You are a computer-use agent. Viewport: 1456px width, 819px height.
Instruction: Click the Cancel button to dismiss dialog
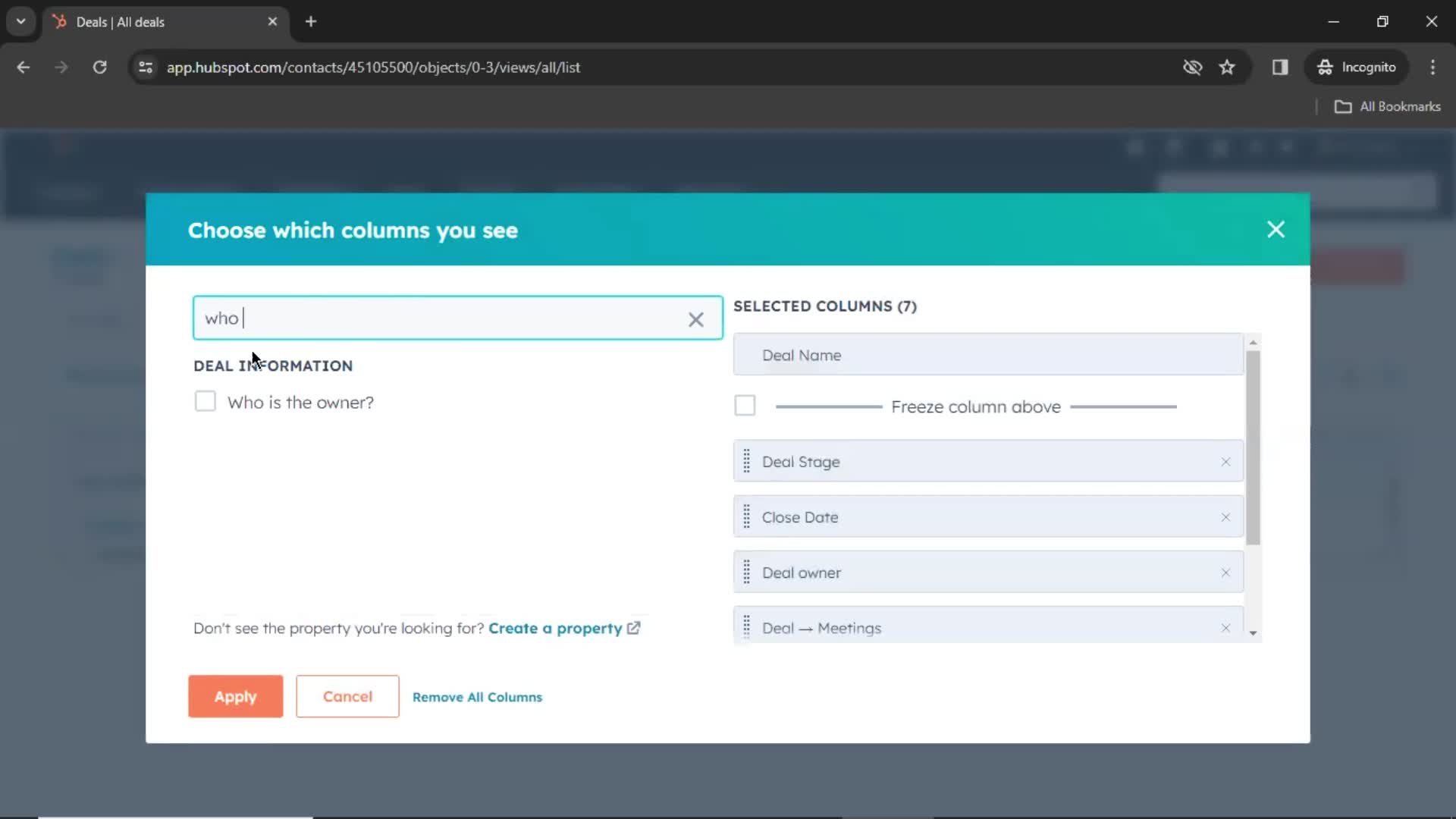coord(349,697)
